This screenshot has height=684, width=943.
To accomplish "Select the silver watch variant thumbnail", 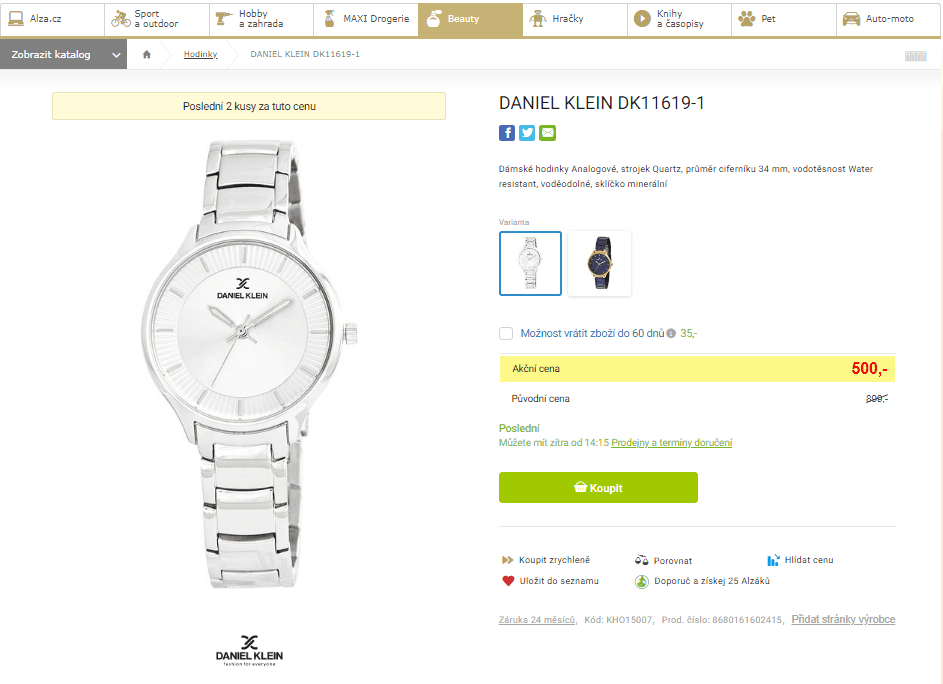I will pos(530,264).
